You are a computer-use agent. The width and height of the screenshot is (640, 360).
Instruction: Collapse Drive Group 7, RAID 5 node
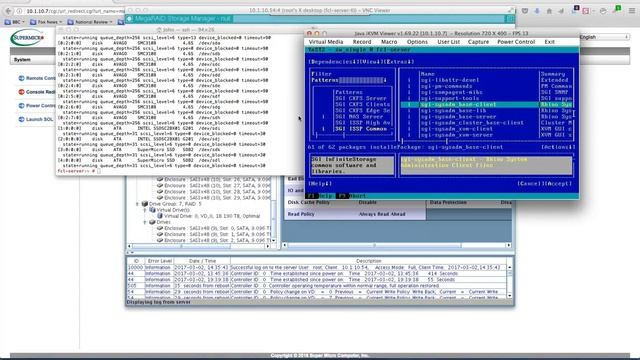138,204
